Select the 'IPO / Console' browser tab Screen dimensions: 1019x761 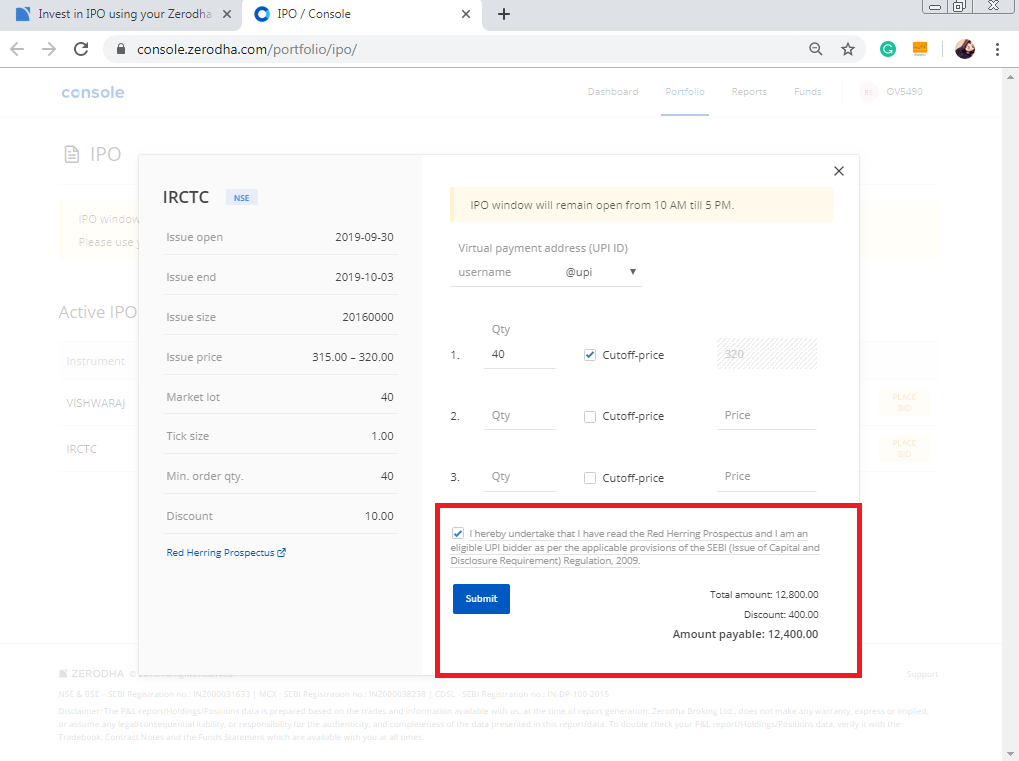click(x=362, y=14)
